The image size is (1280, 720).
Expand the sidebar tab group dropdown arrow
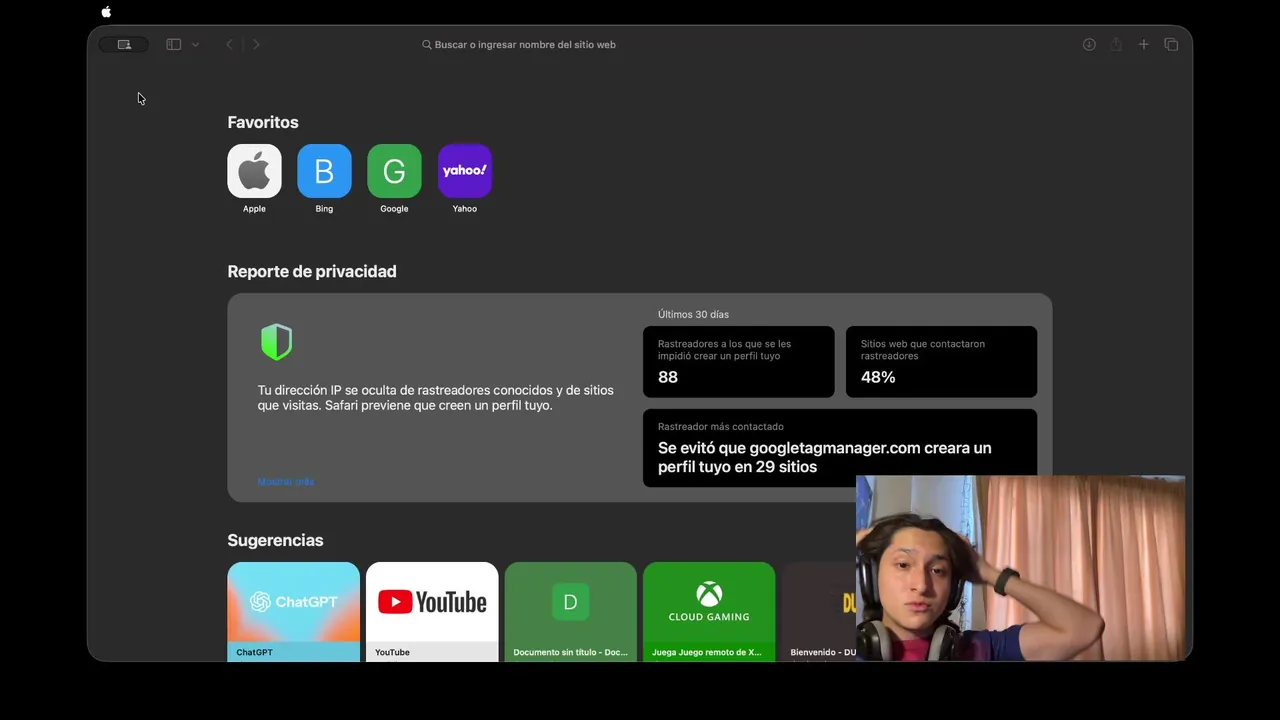[195, 45]
